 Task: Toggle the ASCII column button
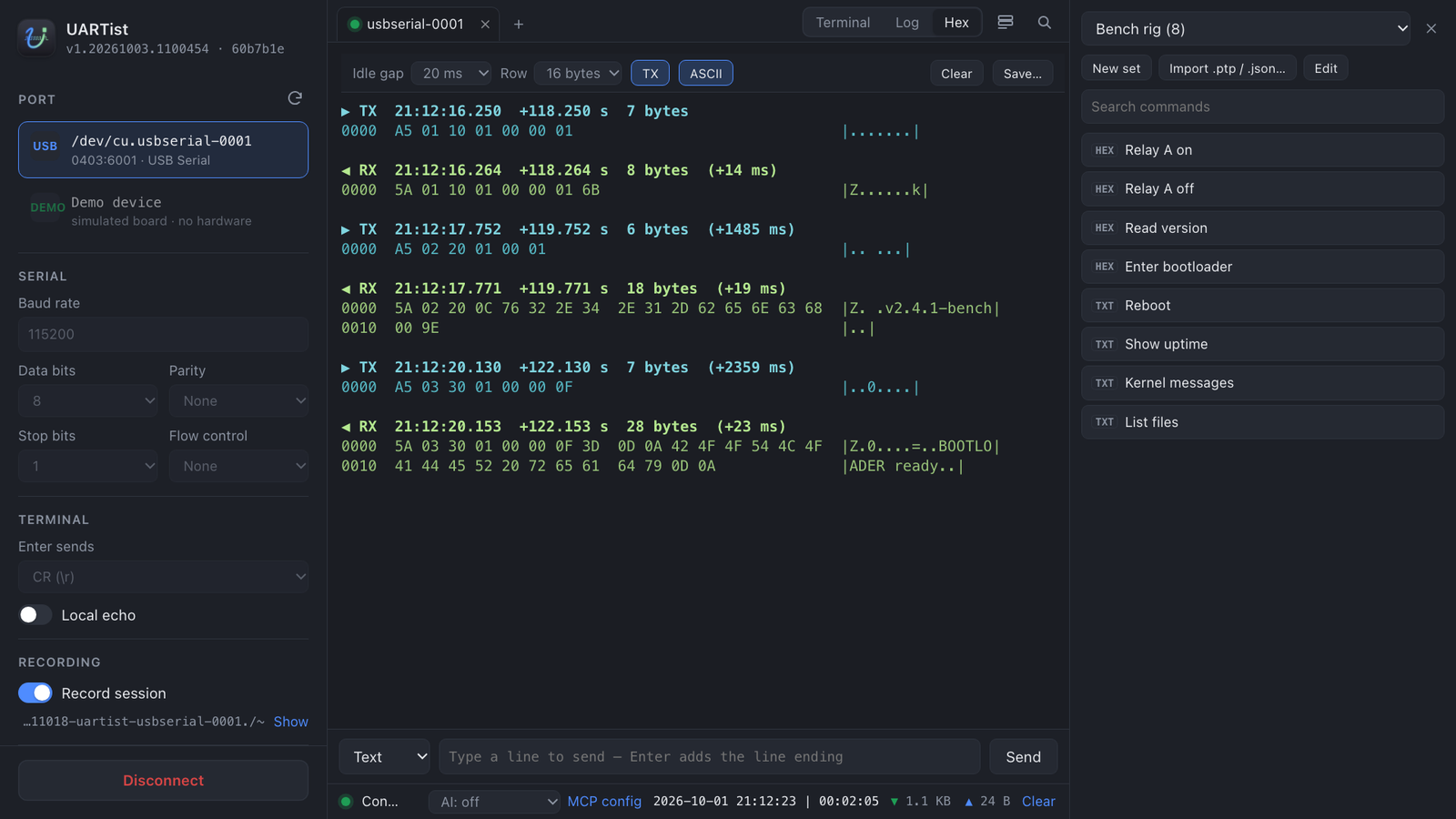pyautogui.click(x=706, y=74)
